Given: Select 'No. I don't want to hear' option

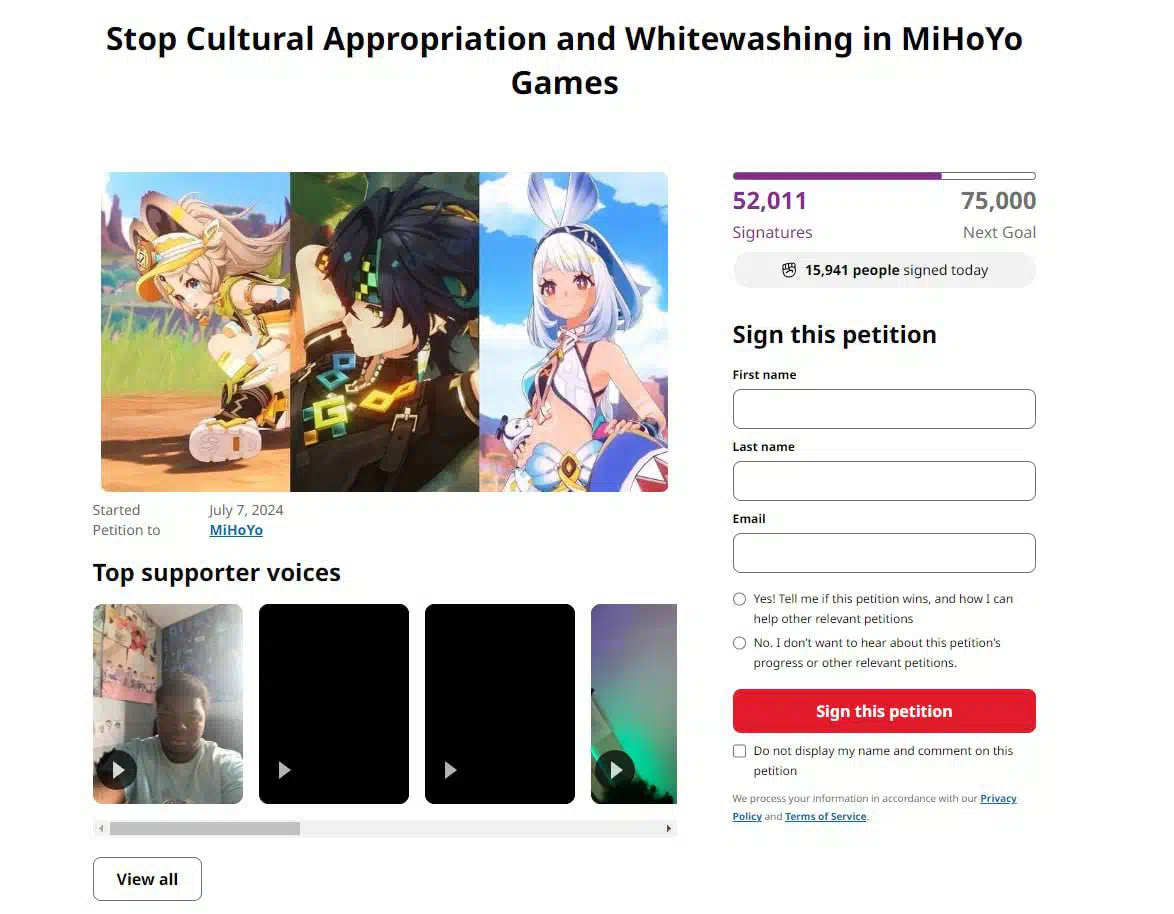Looking at the screenshot, I should tap(740, 643).
